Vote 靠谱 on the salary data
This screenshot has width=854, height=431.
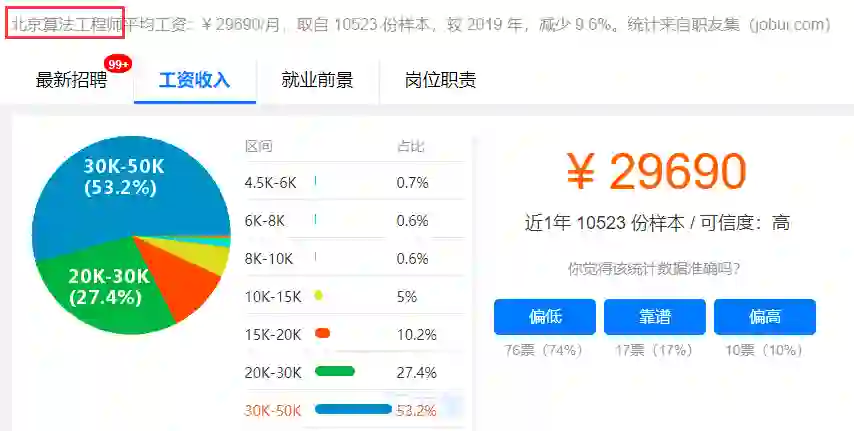(655, 317)
